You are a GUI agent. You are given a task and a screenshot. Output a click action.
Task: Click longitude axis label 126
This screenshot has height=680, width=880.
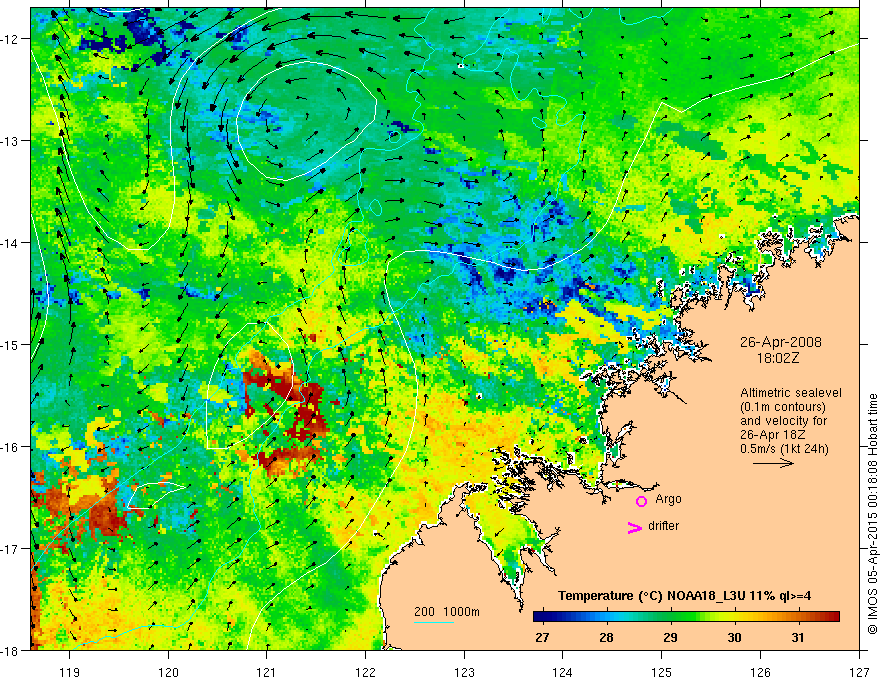pyautogui.click(x=760, y=672)
